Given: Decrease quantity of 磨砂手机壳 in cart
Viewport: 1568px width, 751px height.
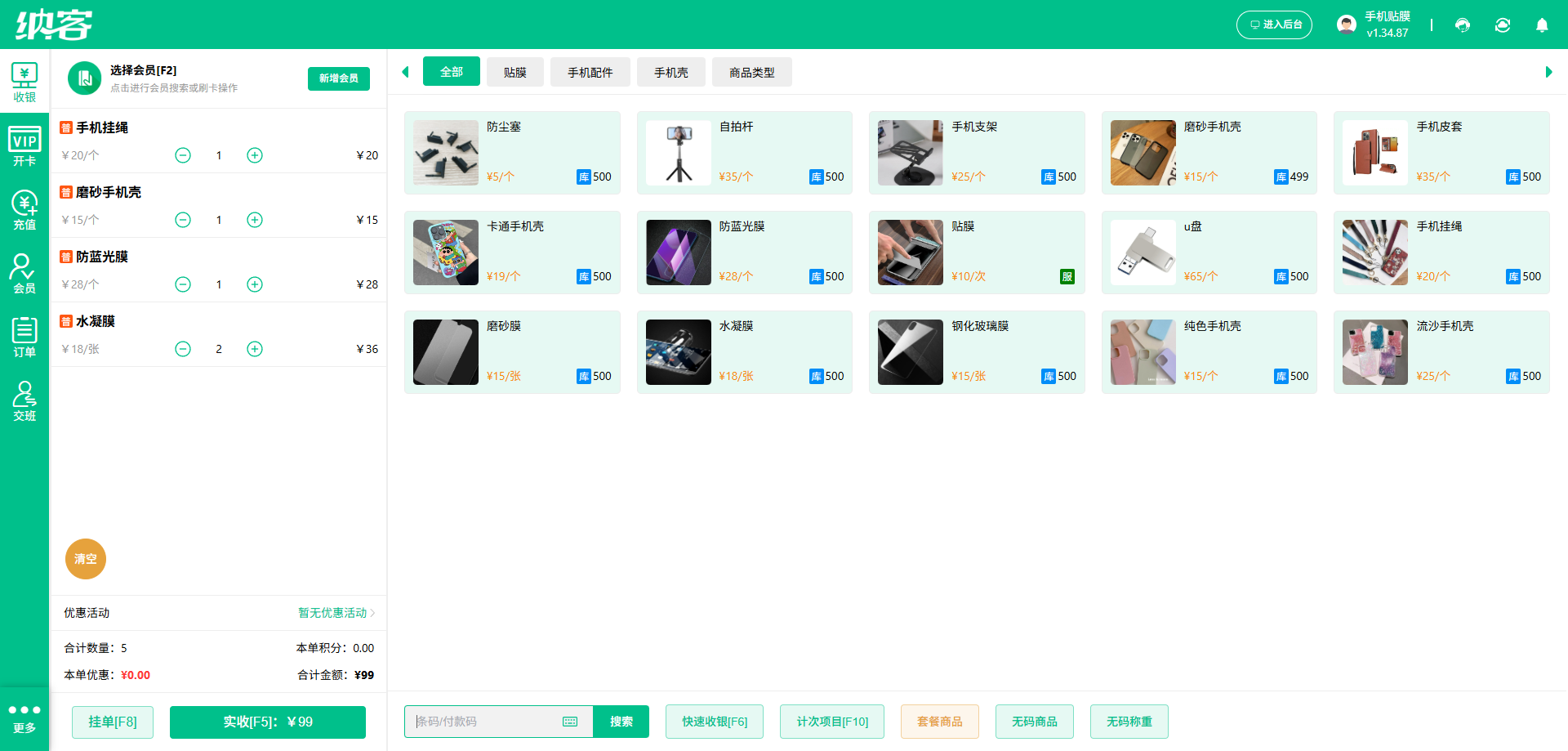Looking at the screenshot, I should pyautogui.click(x=183, y=220).
